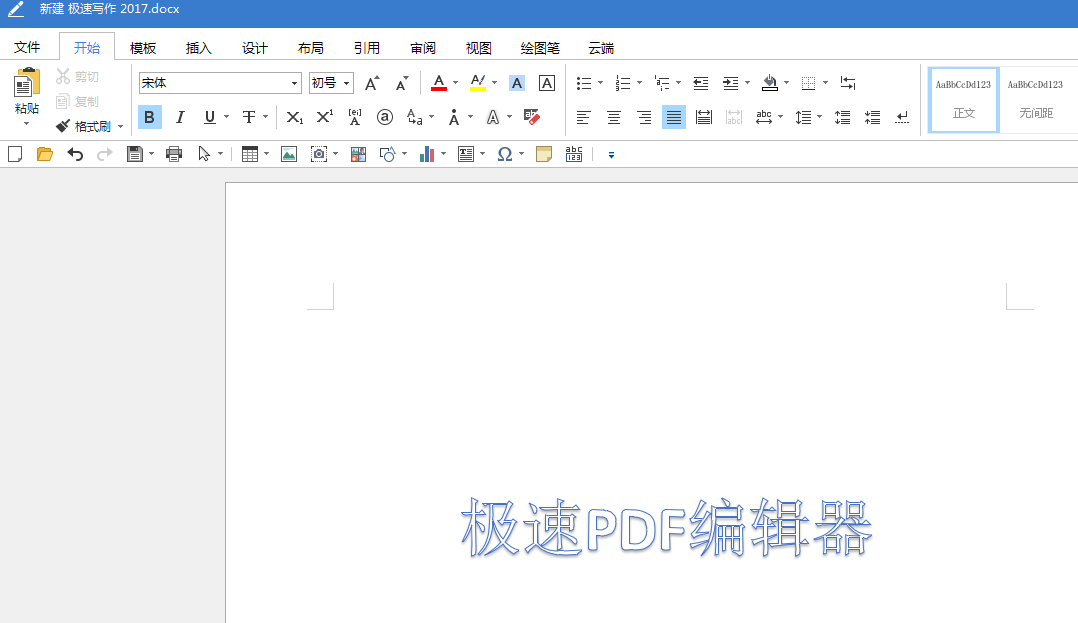
Task: Switch to the 模板 (Template) tab
Action: (x=143, y=48)
